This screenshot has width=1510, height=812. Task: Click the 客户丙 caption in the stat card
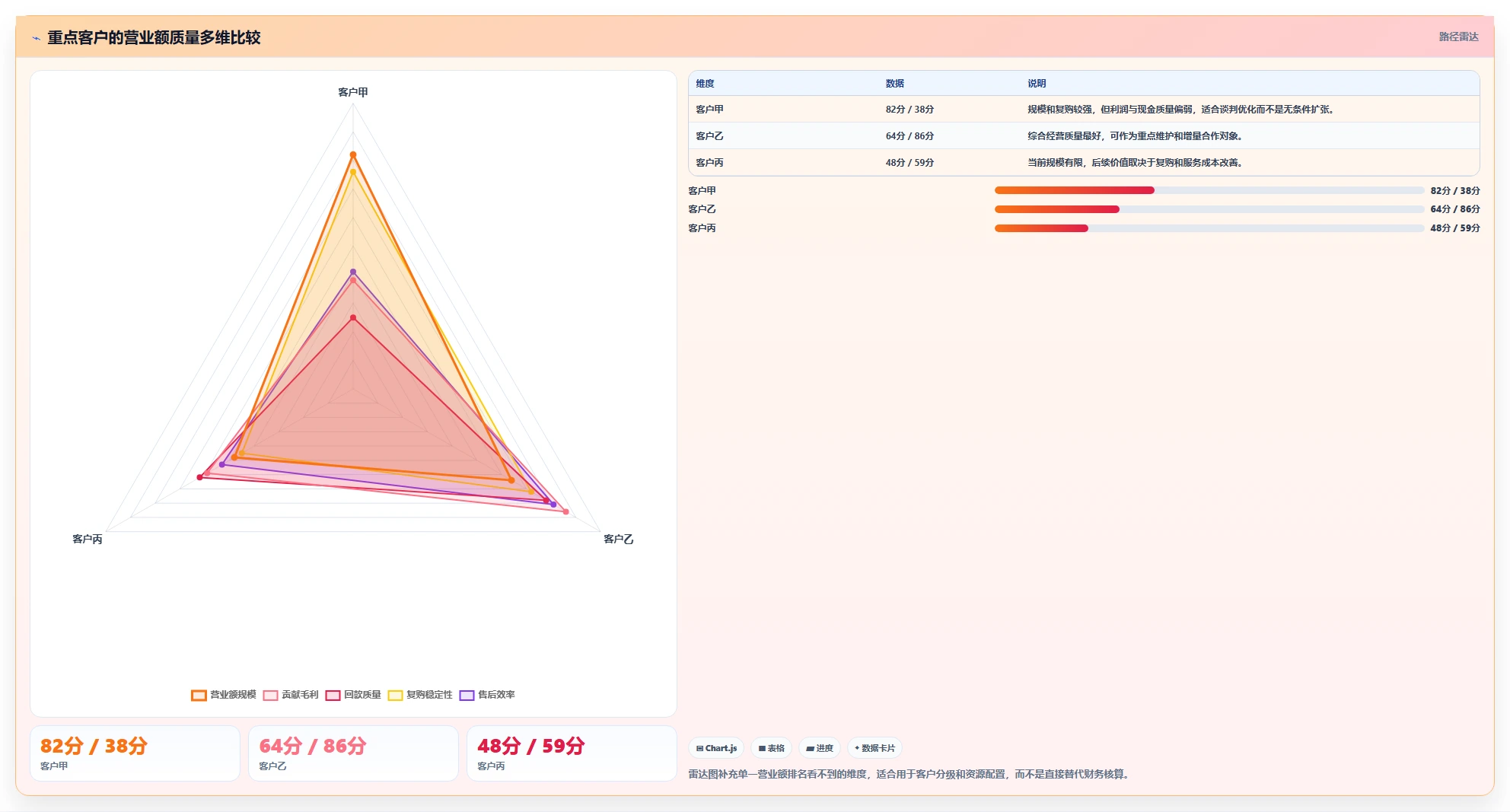point(491,766)
